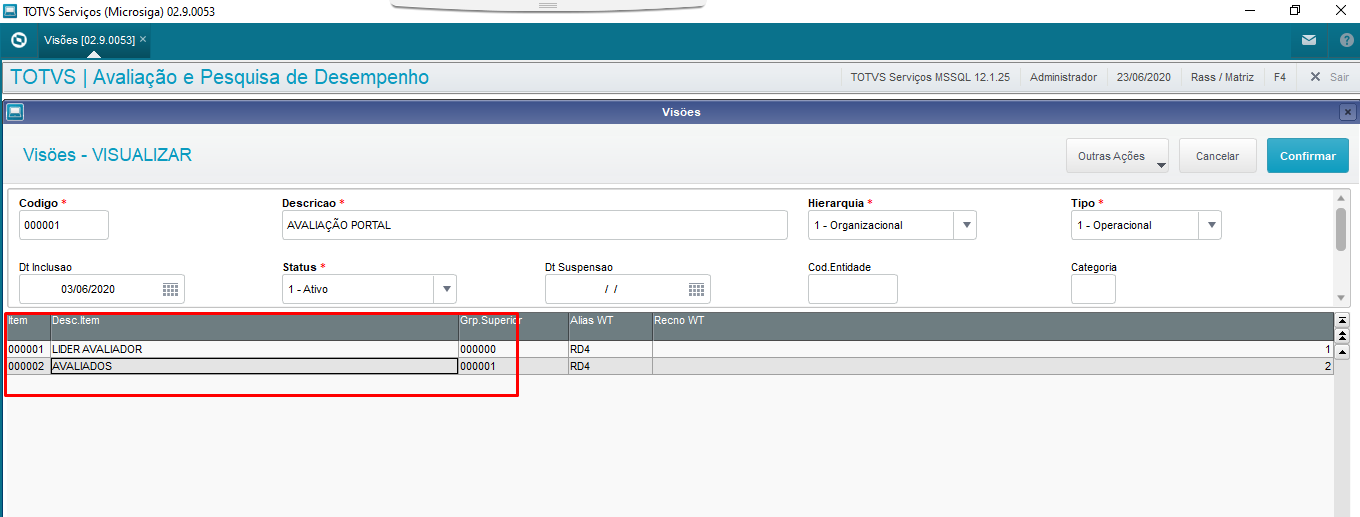Select the LIDER AVALIADOR cell
Screen dimensions: 1360x517
tap(253, 349)
